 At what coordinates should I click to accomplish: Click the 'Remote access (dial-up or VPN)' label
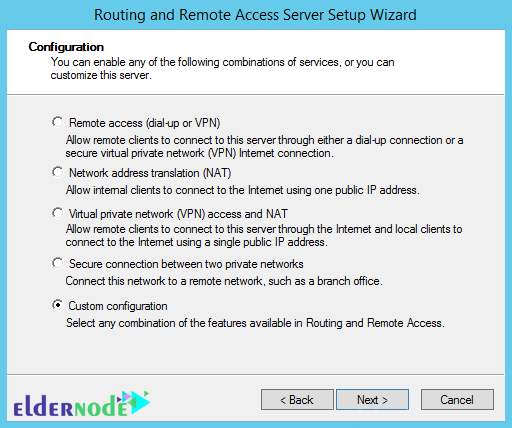click(144, 123)
